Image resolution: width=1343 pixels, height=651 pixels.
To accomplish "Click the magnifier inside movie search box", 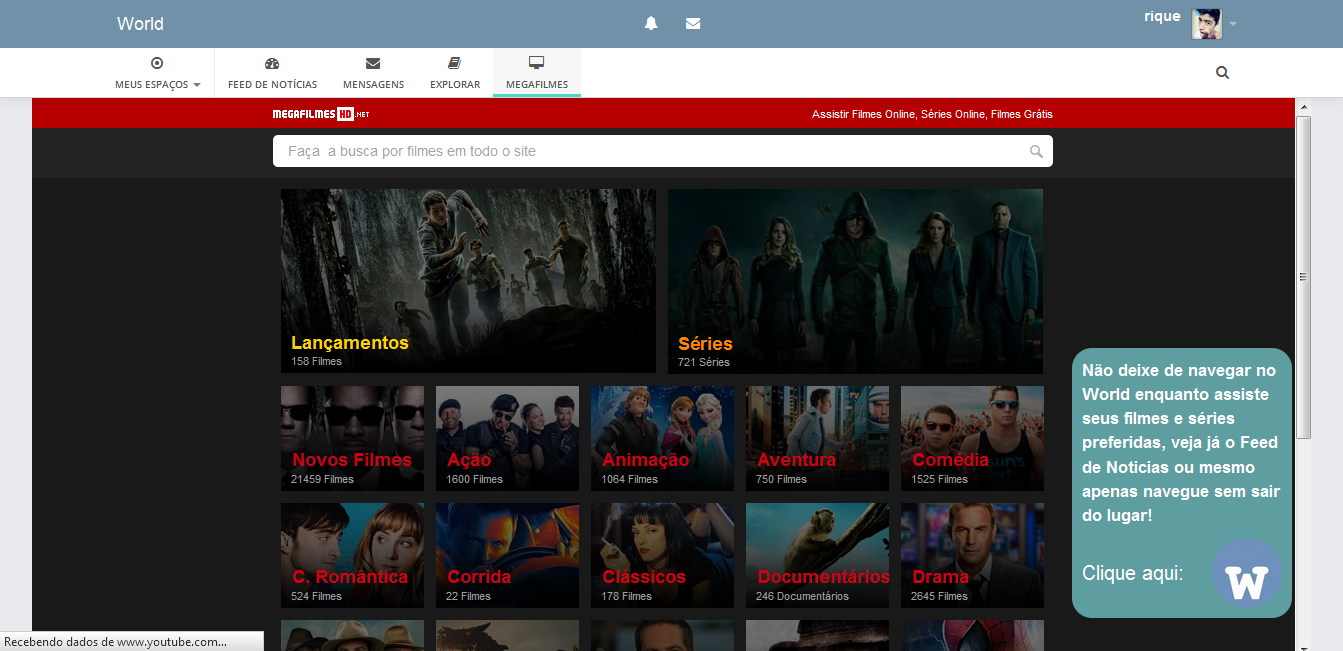I will tap(1036, 151).
